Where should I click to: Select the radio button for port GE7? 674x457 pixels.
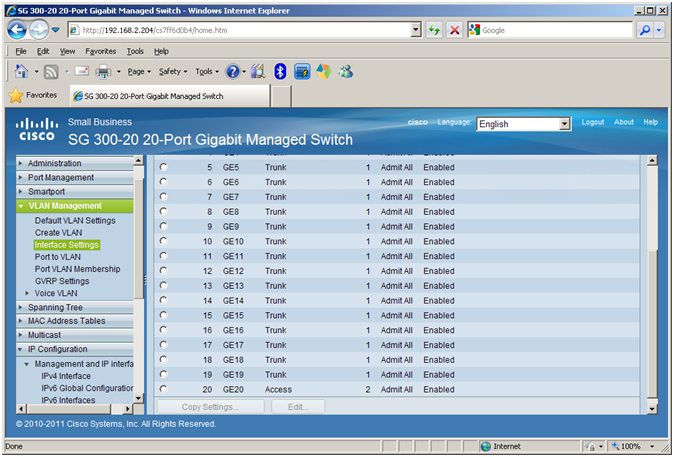163,196
